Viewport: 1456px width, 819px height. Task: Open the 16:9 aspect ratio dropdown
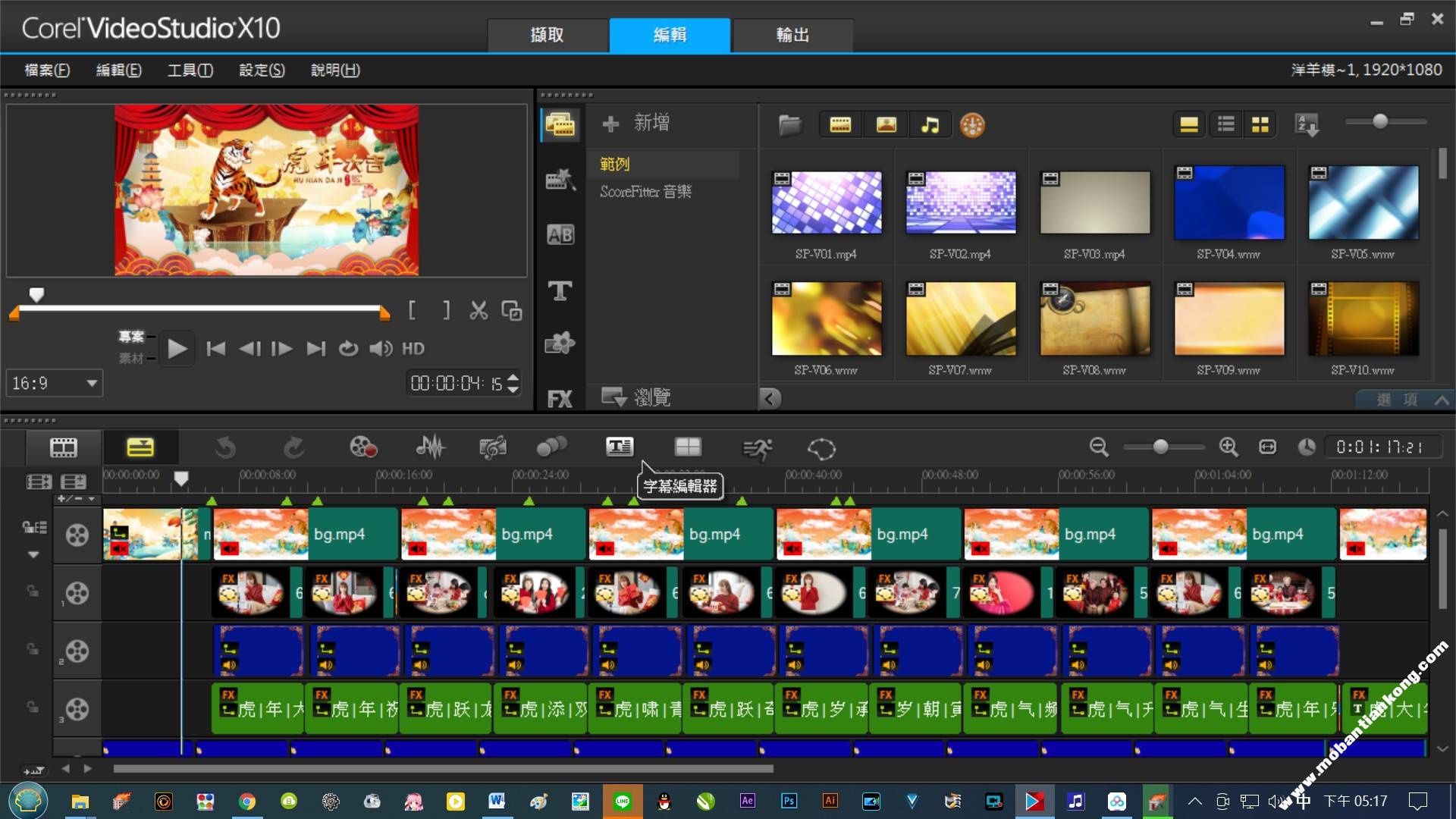pos(55,383)
